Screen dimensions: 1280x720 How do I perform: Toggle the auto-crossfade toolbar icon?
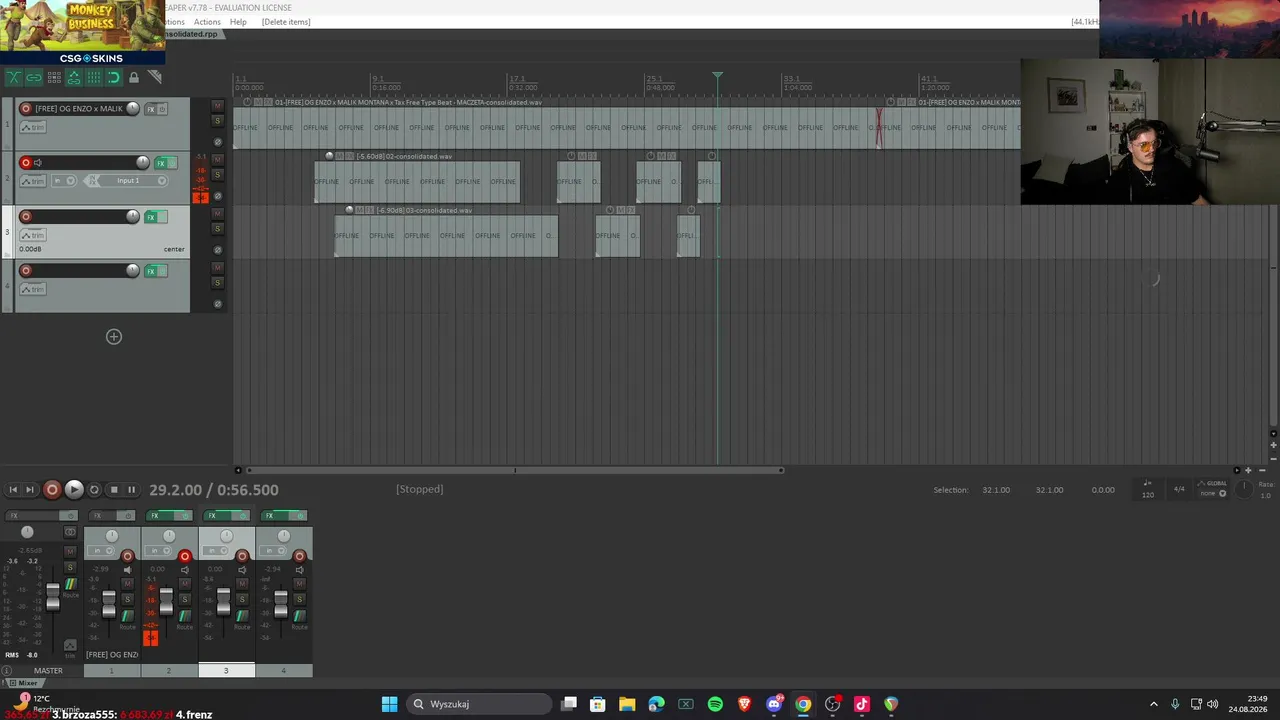(x=14, y=77)
